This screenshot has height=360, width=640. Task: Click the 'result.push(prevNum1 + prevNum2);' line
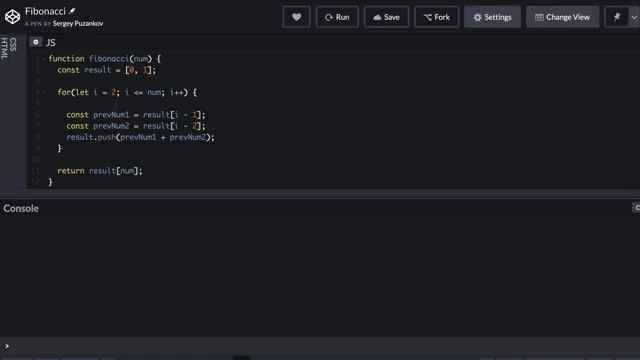[x=140, y=138]
